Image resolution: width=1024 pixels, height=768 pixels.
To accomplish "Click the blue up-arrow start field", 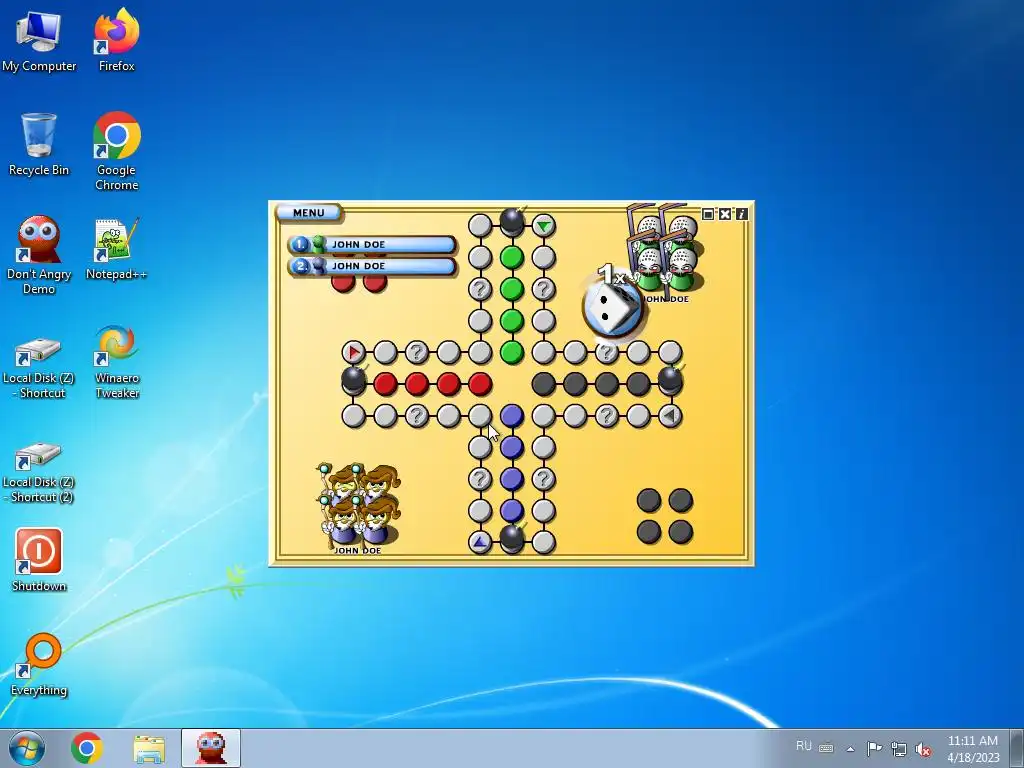I will [x=480, y=542].
